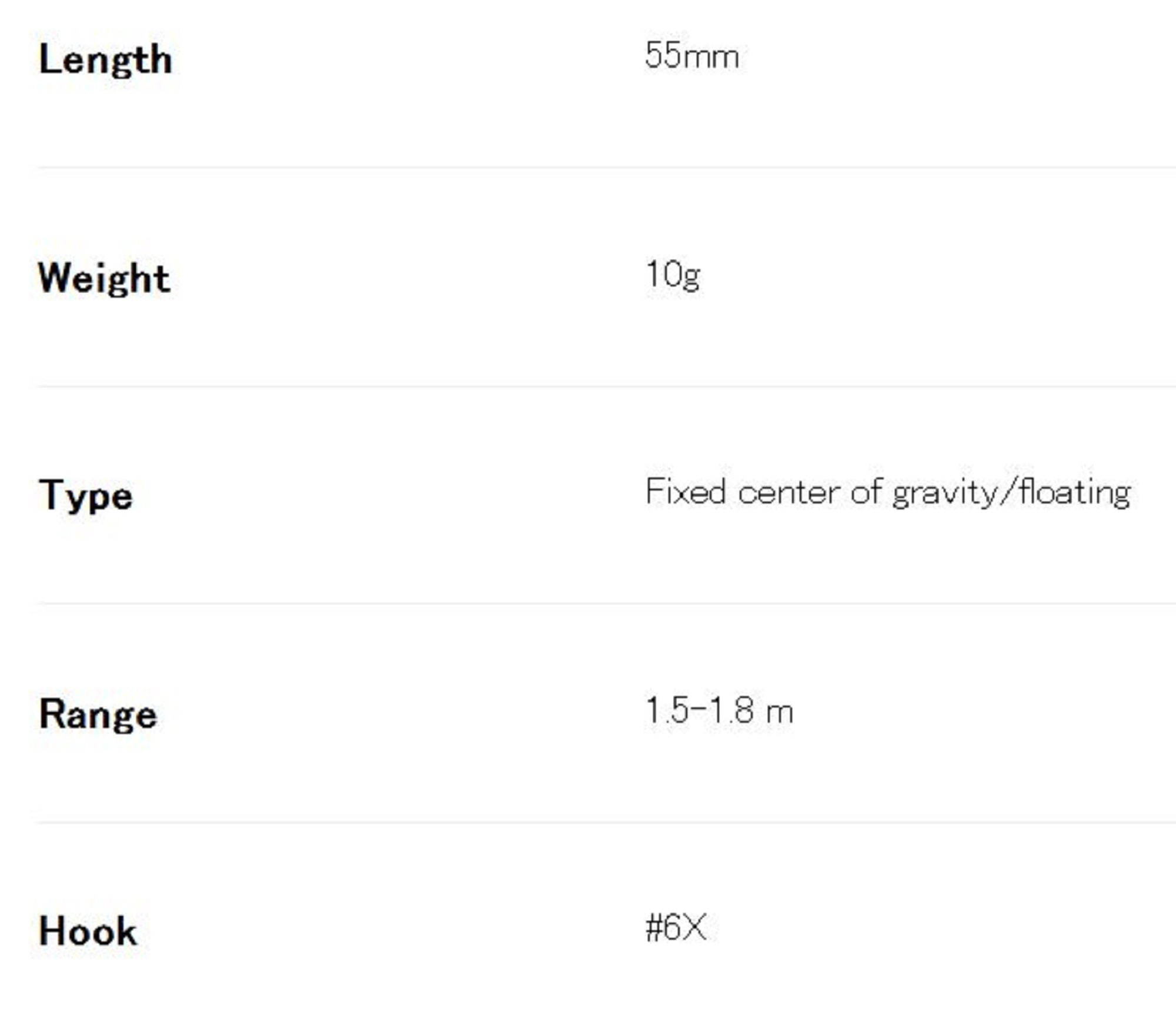Image resolution: width=1176 pixels, height=1022 pixels.
Task: Click the Range specification label
Action: click(98, 714)
